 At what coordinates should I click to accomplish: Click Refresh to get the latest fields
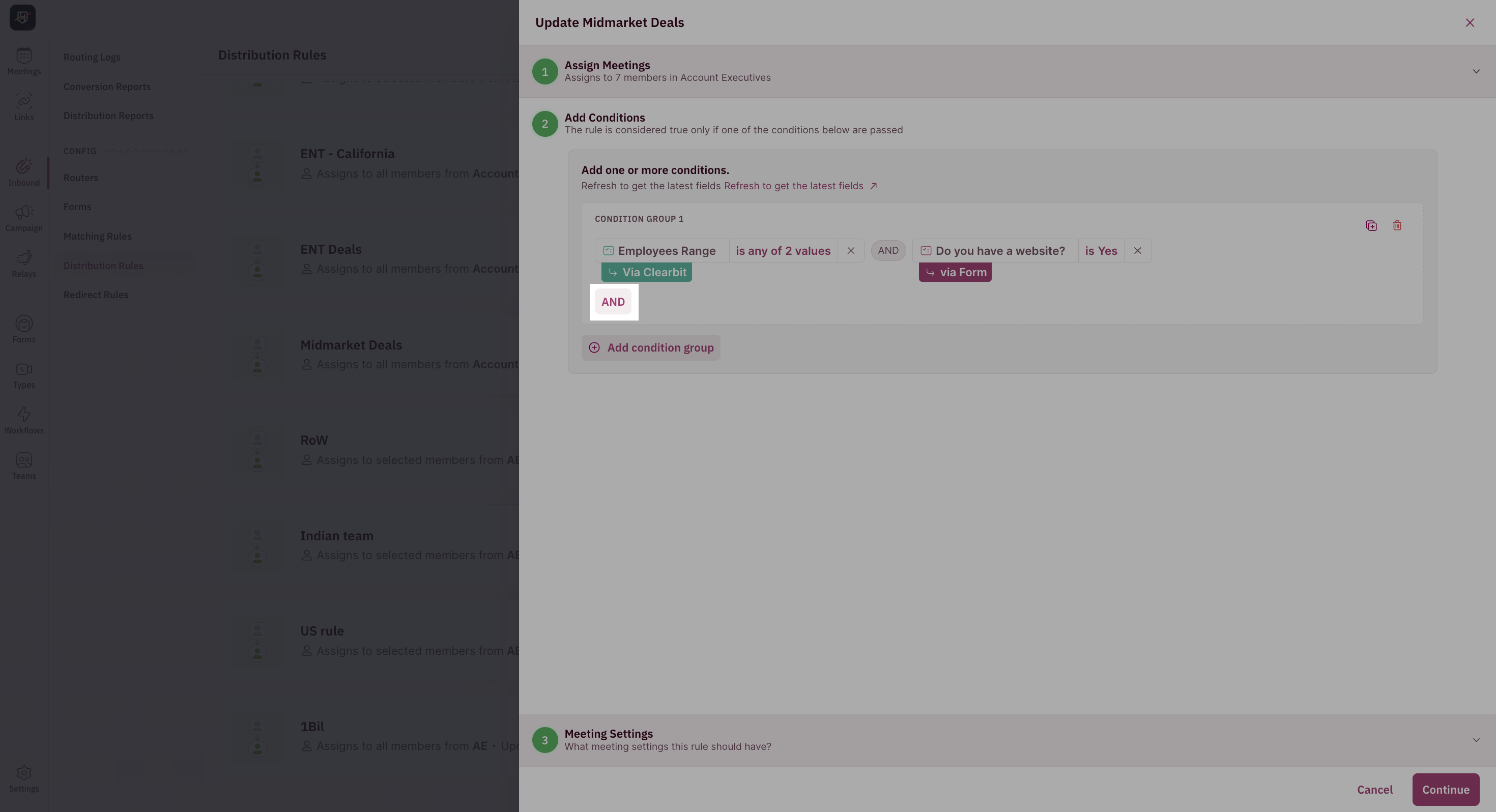click(793, 186)
